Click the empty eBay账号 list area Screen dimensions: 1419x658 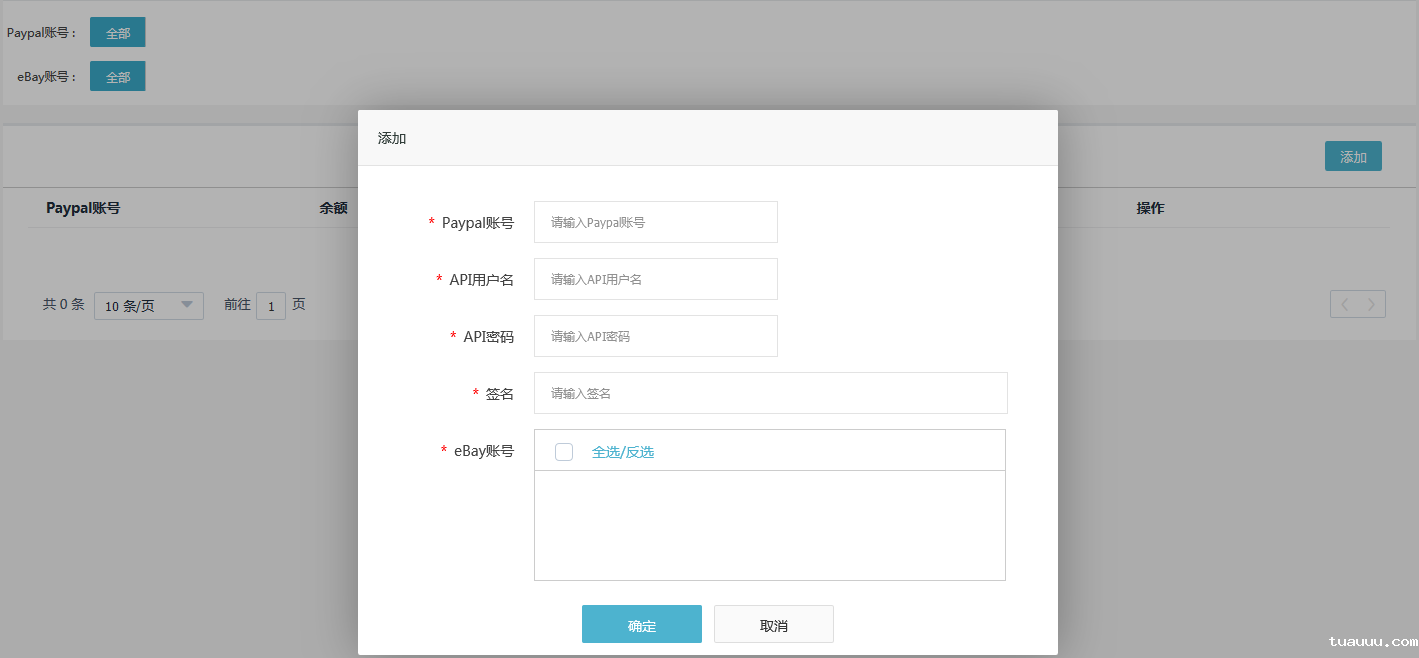point(769,525)
